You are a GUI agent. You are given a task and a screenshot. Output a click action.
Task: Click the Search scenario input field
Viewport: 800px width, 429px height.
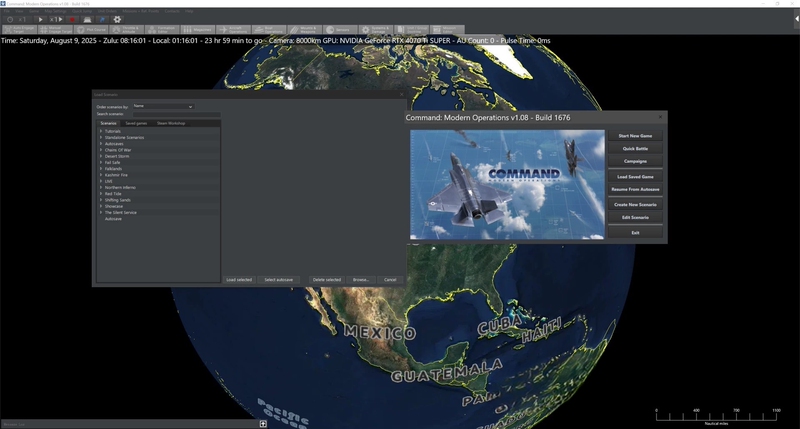pyautogui.click(x=176, y=114)
